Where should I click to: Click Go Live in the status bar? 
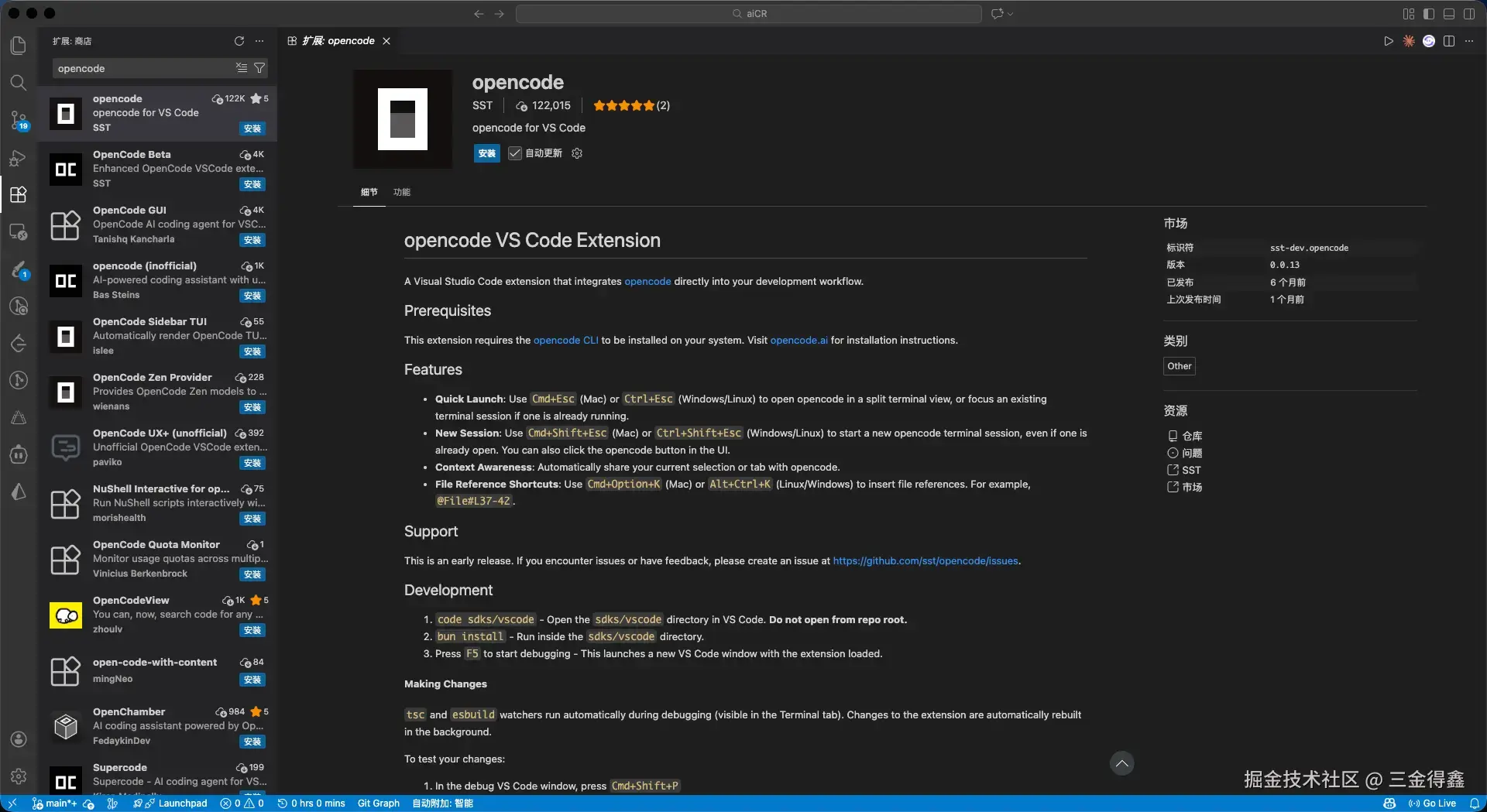1432,803
